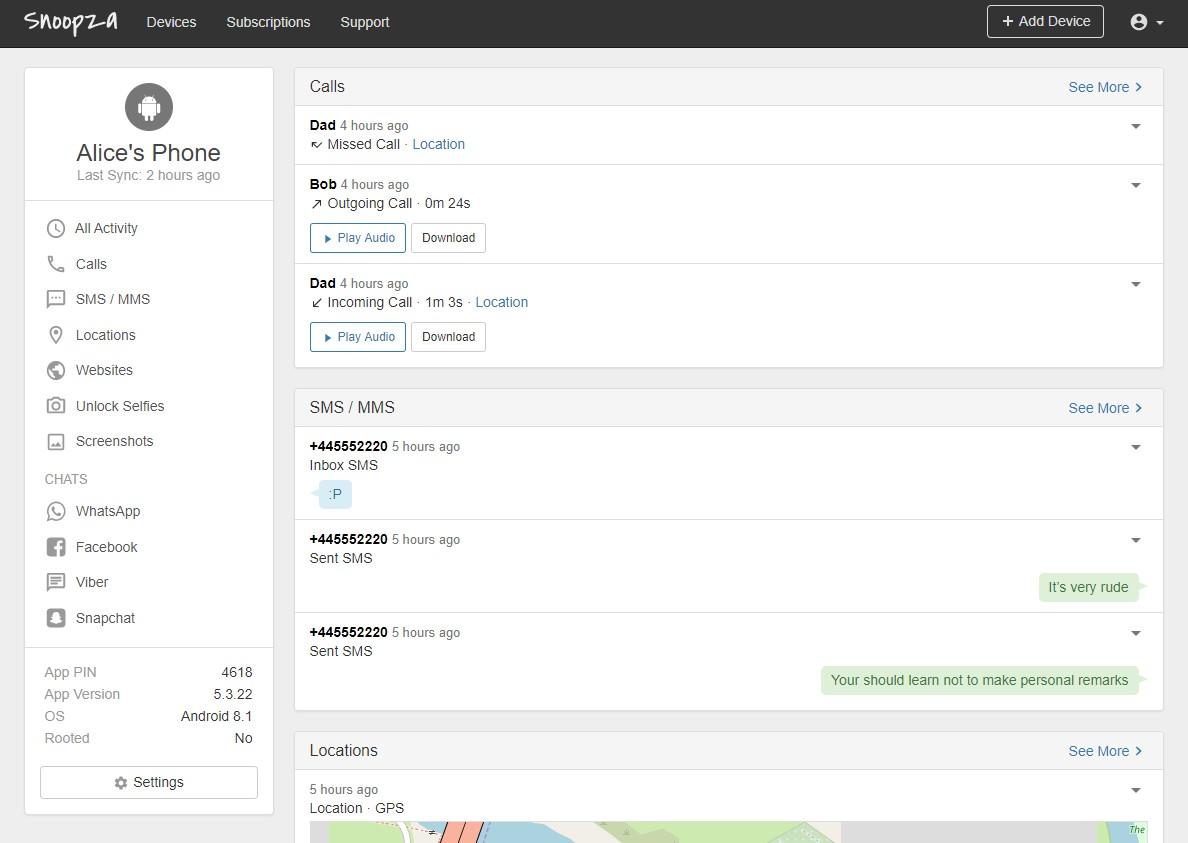
Task: Click the Unlock Selfies camera icon
Action: tap(56, 405)
